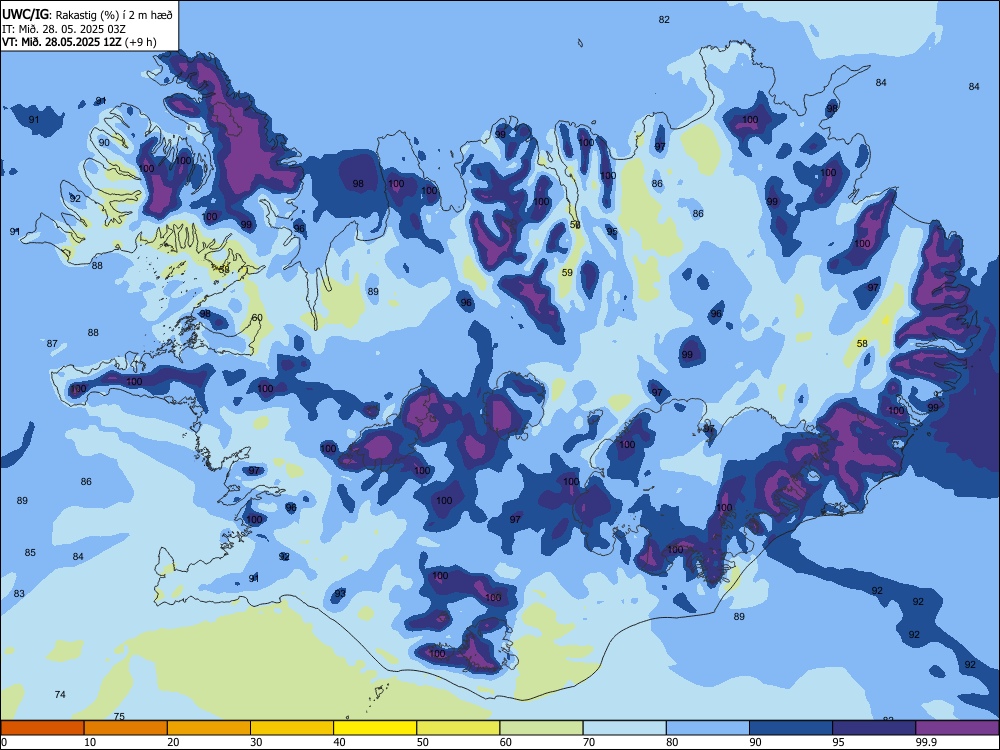The height and width of the screenshot is (750, 1000).
Task: Click the title text 'UWC/IG: Rakastig (%) í 2 m hæð'
Action: click(x=87, y=14)
